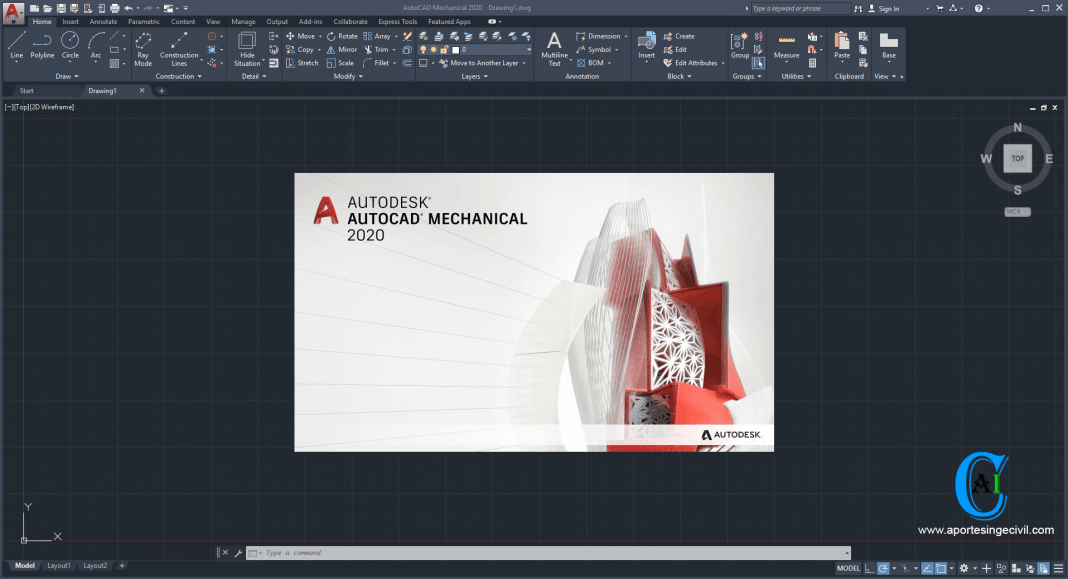Expand the Layers panel
1068x579 pixels.
[474, 76]
